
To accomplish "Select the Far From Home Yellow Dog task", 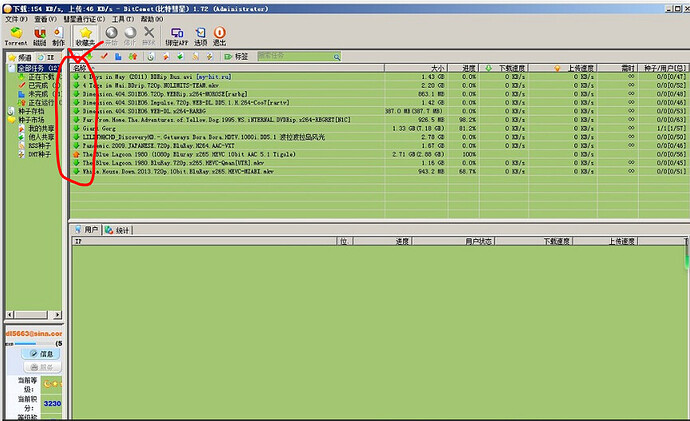I will click(379, 120).
